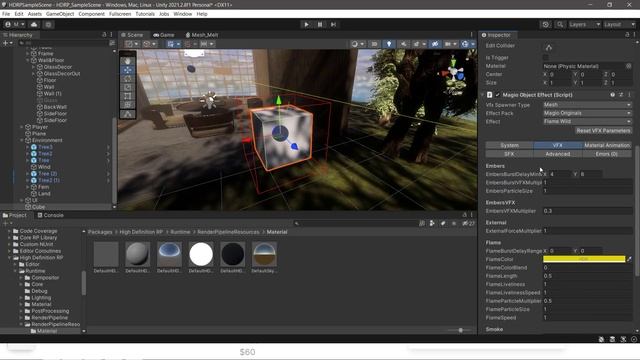This screenshot has width=640, height=360.
Task: Click the yellow FlameColor swatch
Action: (584, 259)
